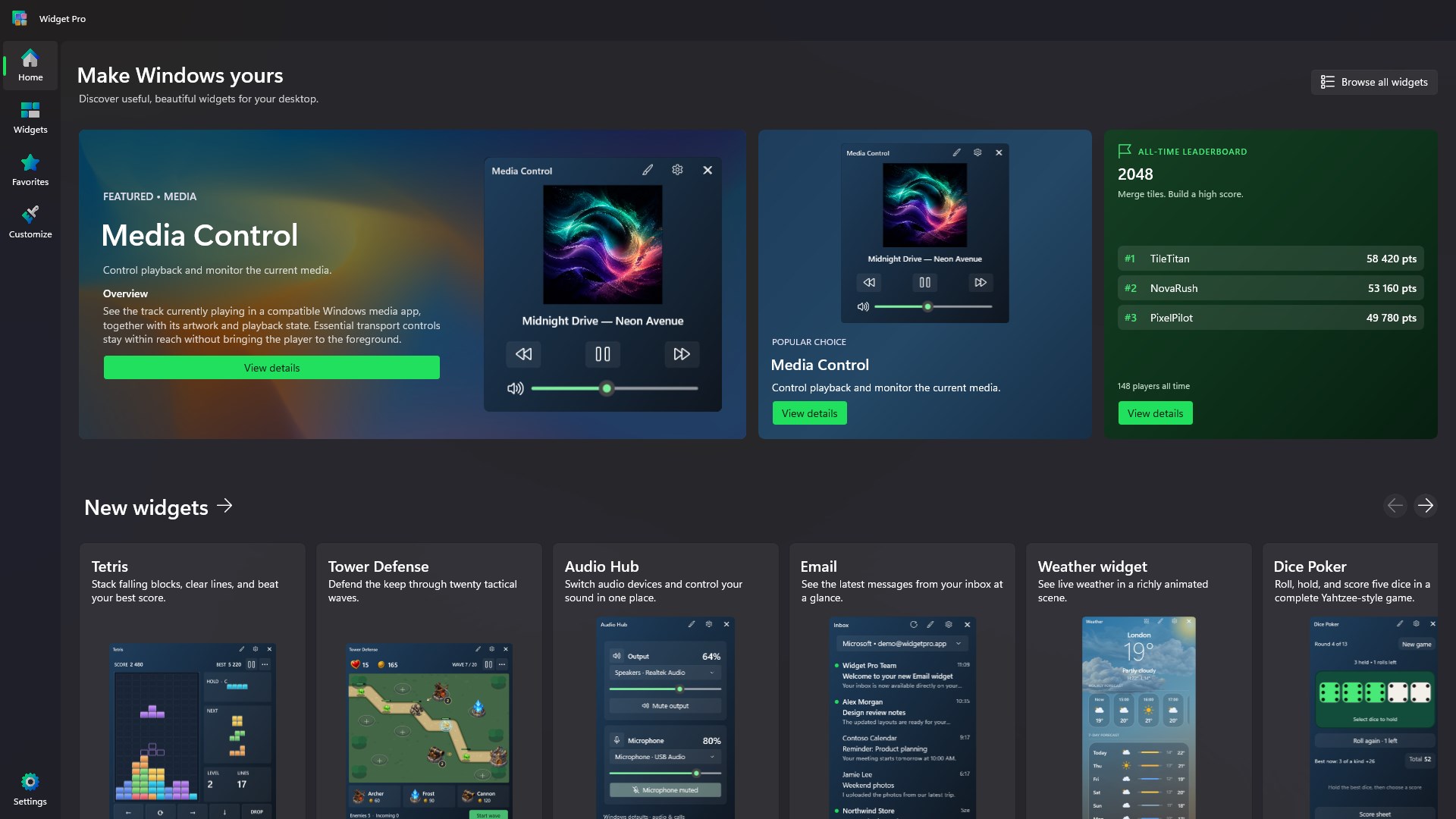Click View details on the 2048 leaderboard card
The height and width of the screenshot is (819, 1456).
tap(1155, 413)
